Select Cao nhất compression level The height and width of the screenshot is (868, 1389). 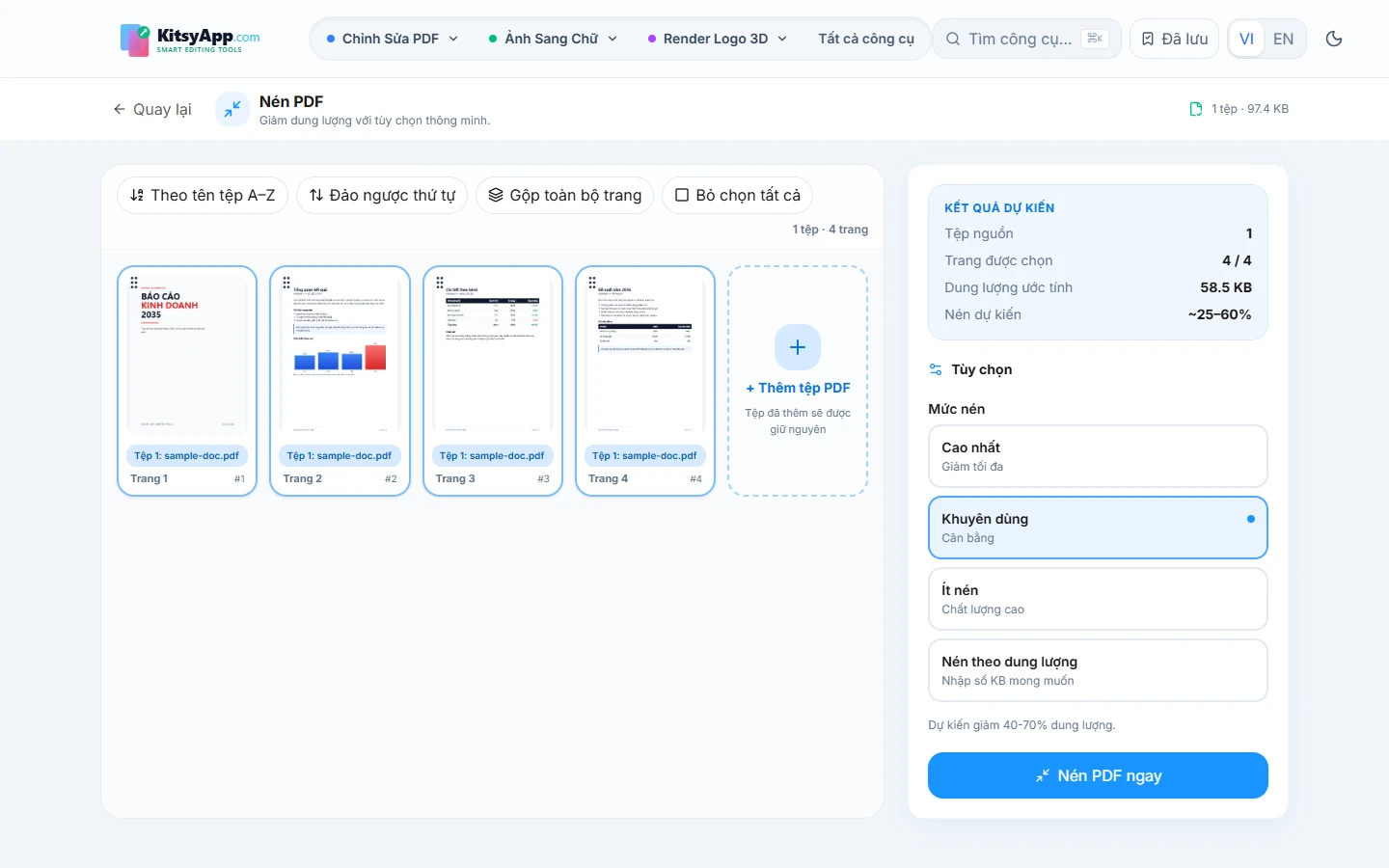[1098, 456]
